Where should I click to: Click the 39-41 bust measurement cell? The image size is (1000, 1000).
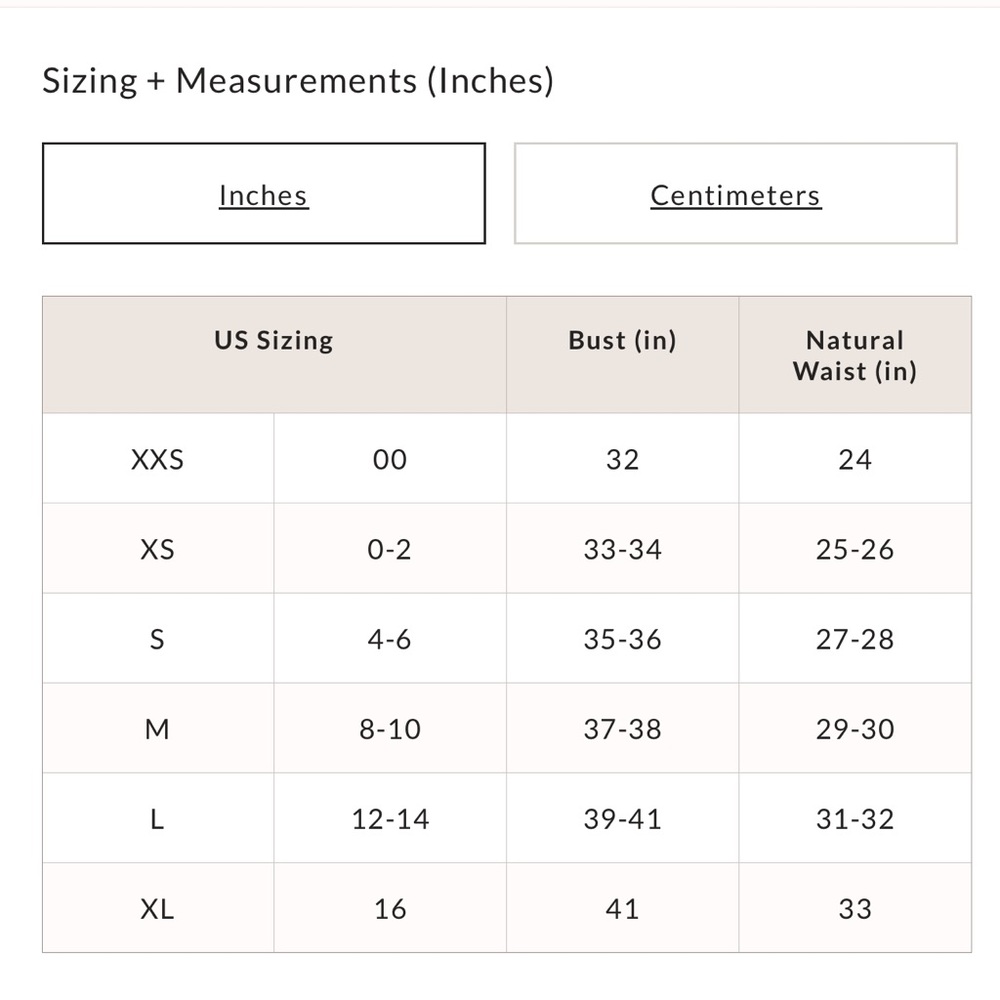[x=622, y=818]
